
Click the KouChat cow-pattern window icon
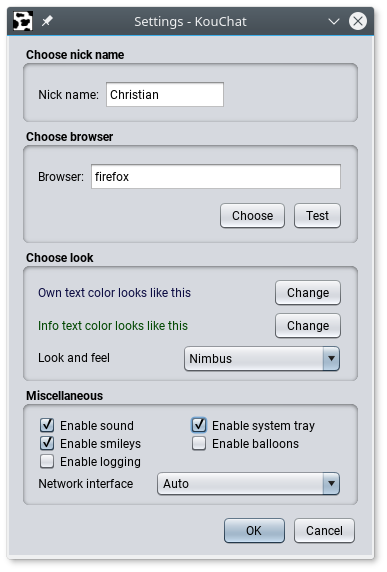(x=23, y=21)
